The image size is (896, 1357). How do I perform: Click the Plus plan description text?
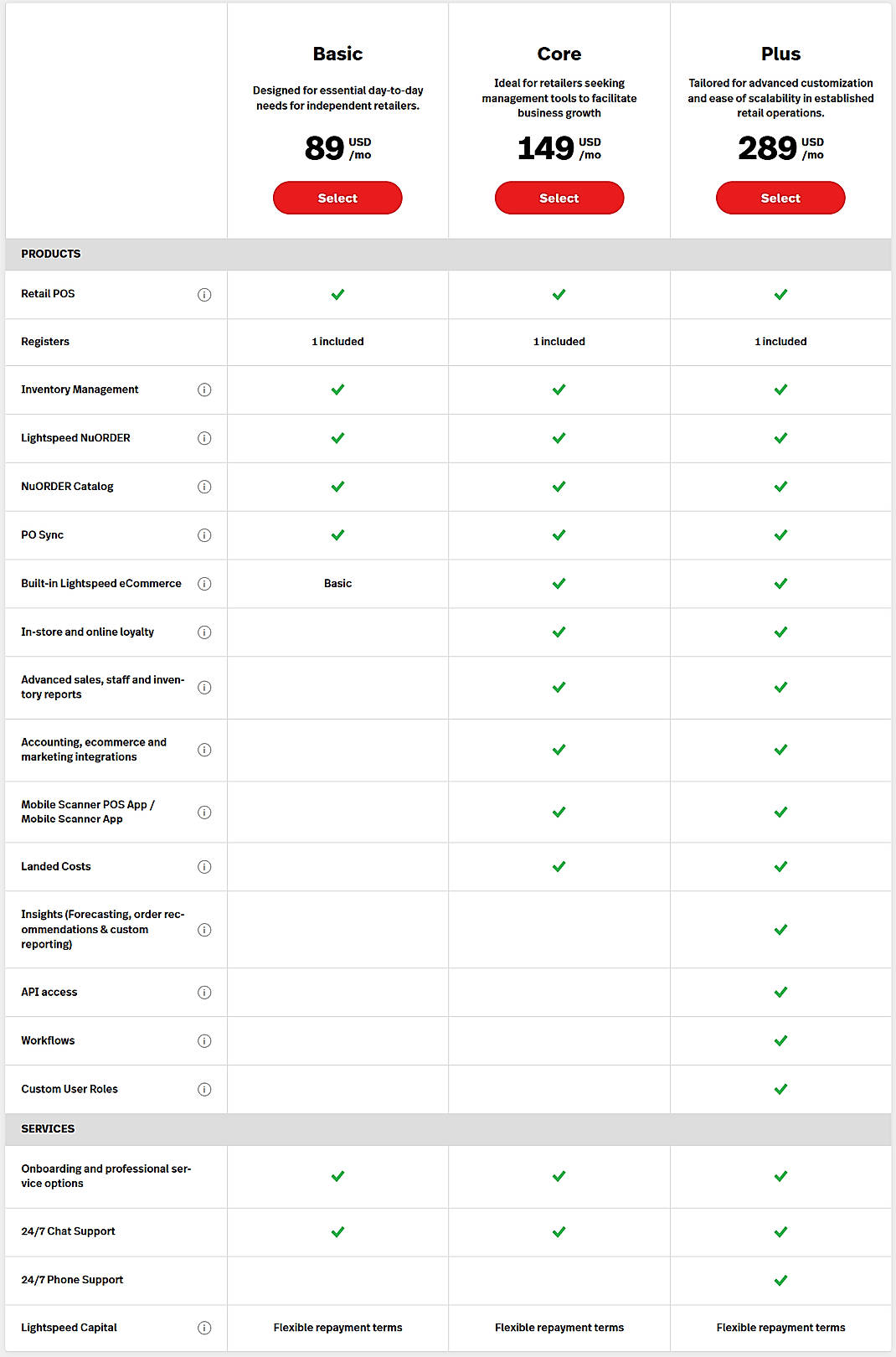780,98
